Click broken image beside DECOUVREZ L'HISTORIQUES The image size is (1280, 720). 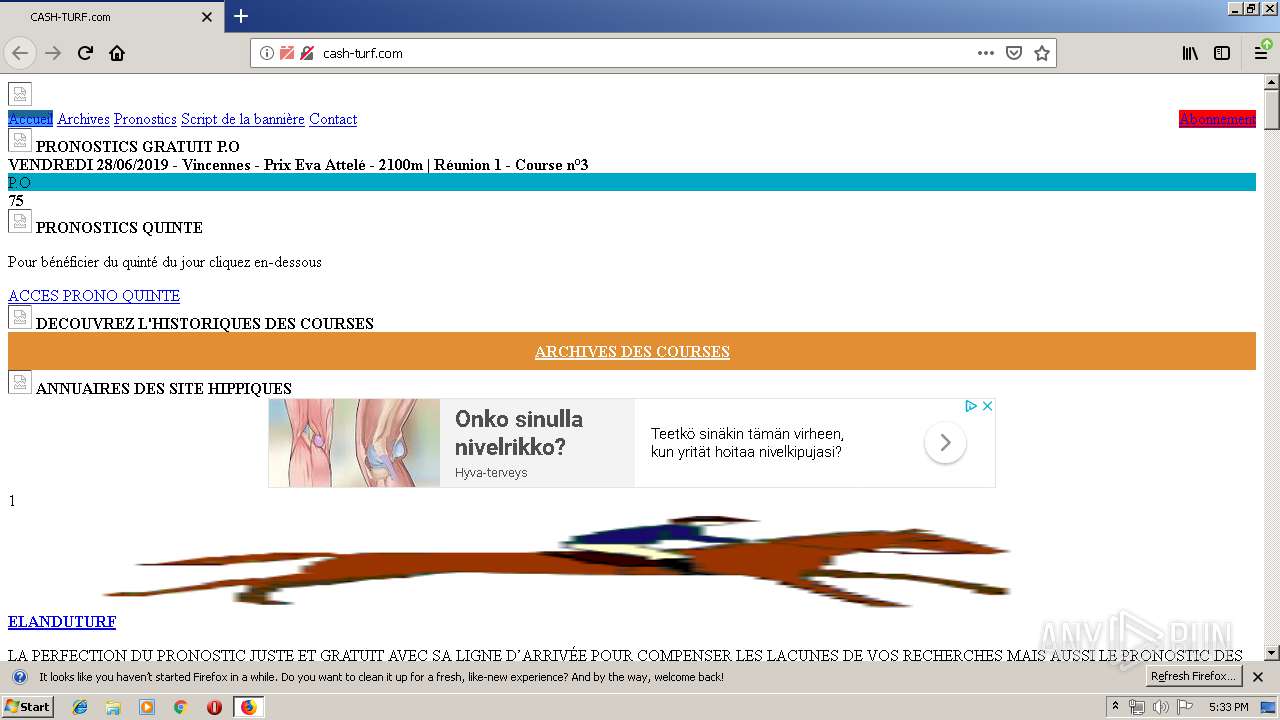pyautogui.click(x=20, y=317)
